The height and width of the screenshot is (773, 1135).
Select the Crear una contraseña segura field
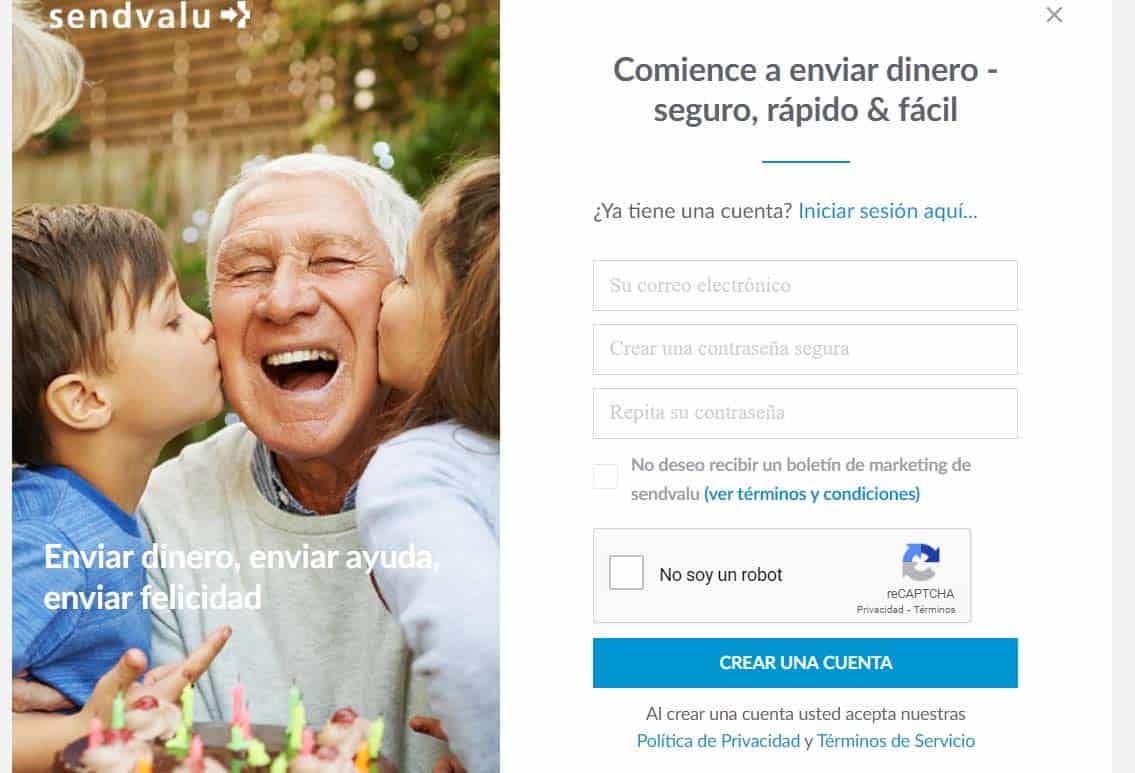pyautogui.click(x=805, y=349)
